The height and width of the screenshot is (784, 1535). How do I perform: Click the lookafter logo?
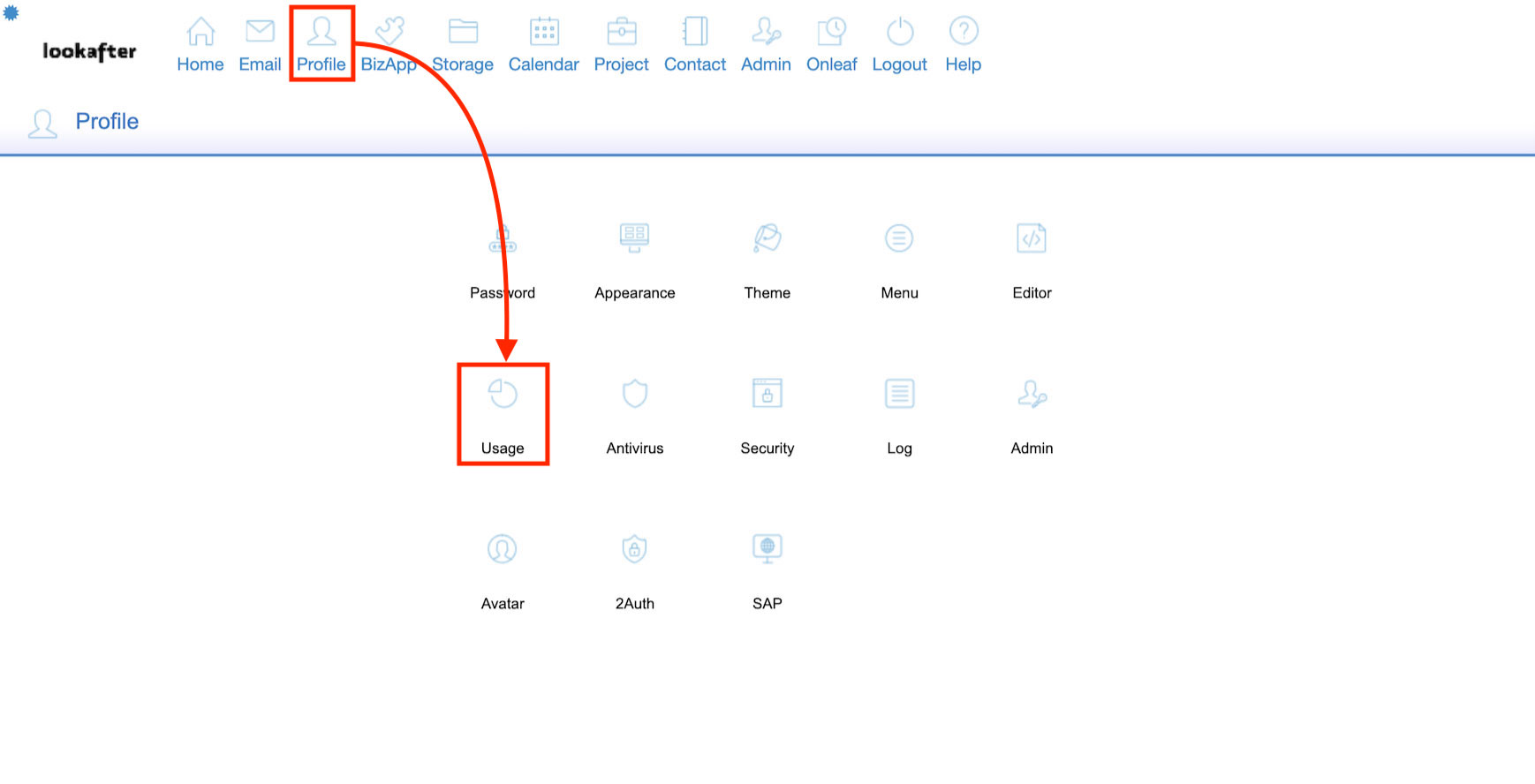point(89,51)
